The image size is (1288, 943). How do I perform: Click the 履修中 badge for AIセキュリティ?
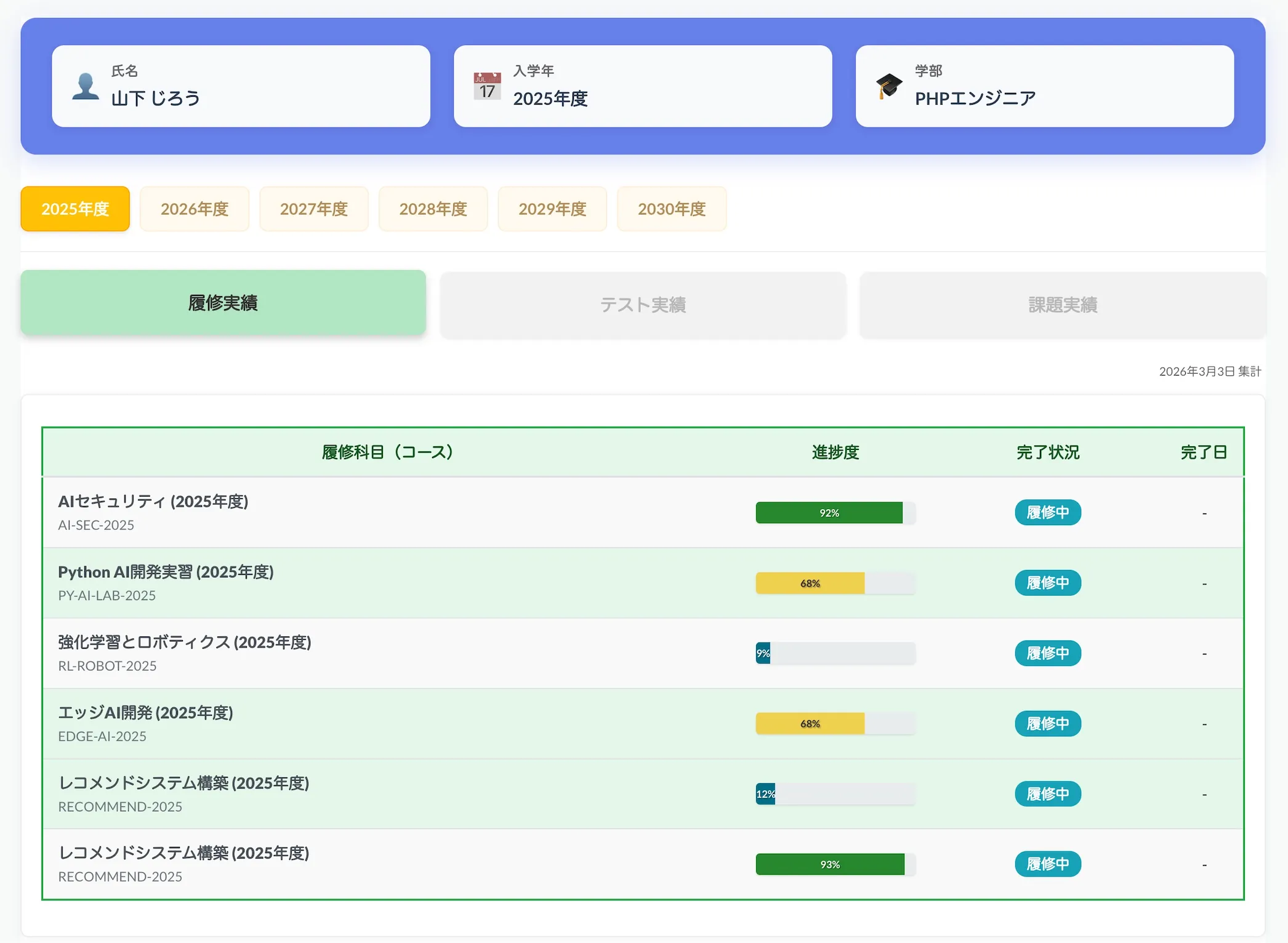click(1047, 512)
